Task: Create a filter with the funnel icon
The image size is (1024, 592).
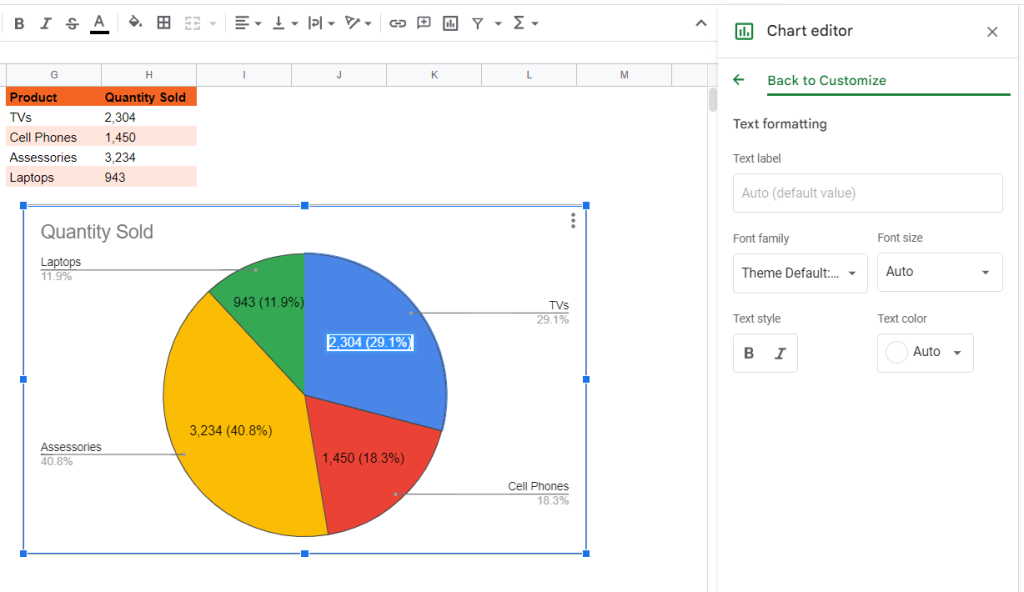Action: (x=478, y=24)
